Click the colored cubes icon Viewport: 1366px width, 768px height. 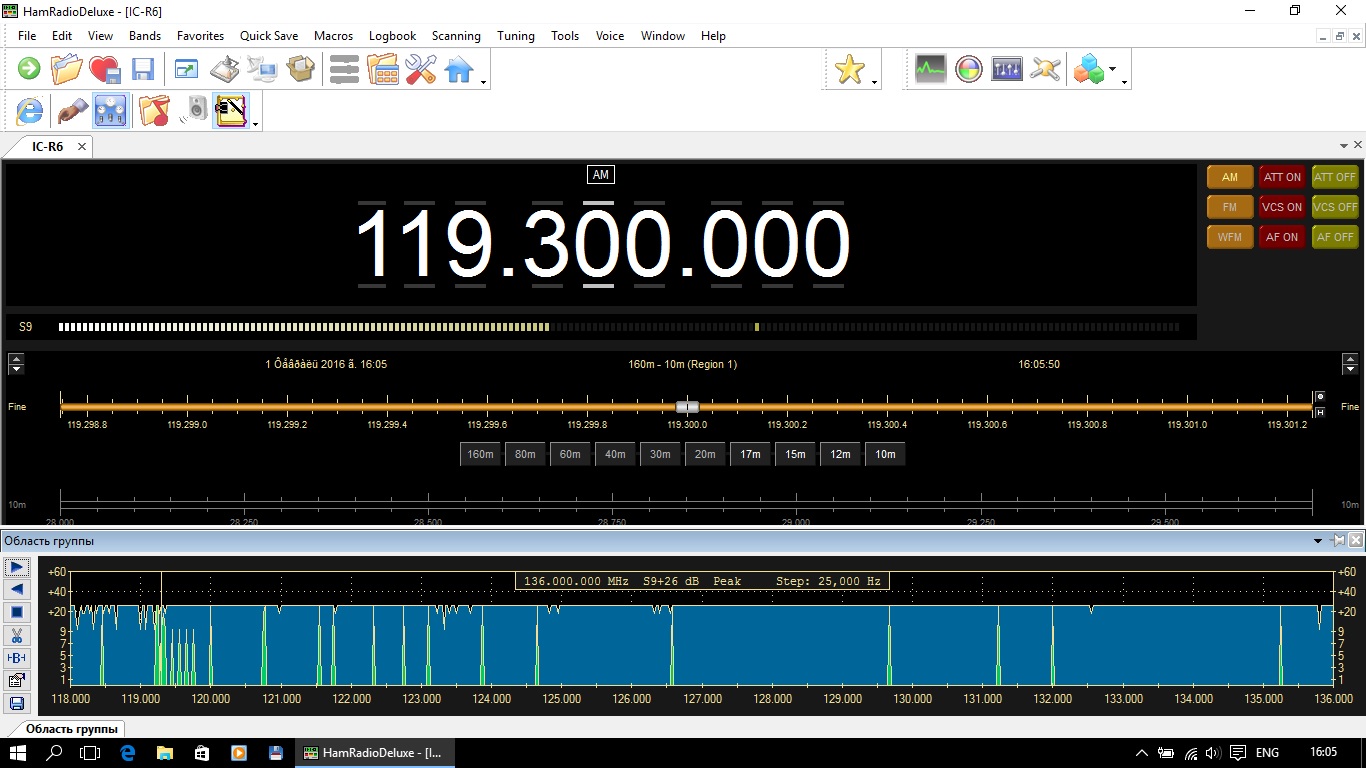coord(1088,69)
